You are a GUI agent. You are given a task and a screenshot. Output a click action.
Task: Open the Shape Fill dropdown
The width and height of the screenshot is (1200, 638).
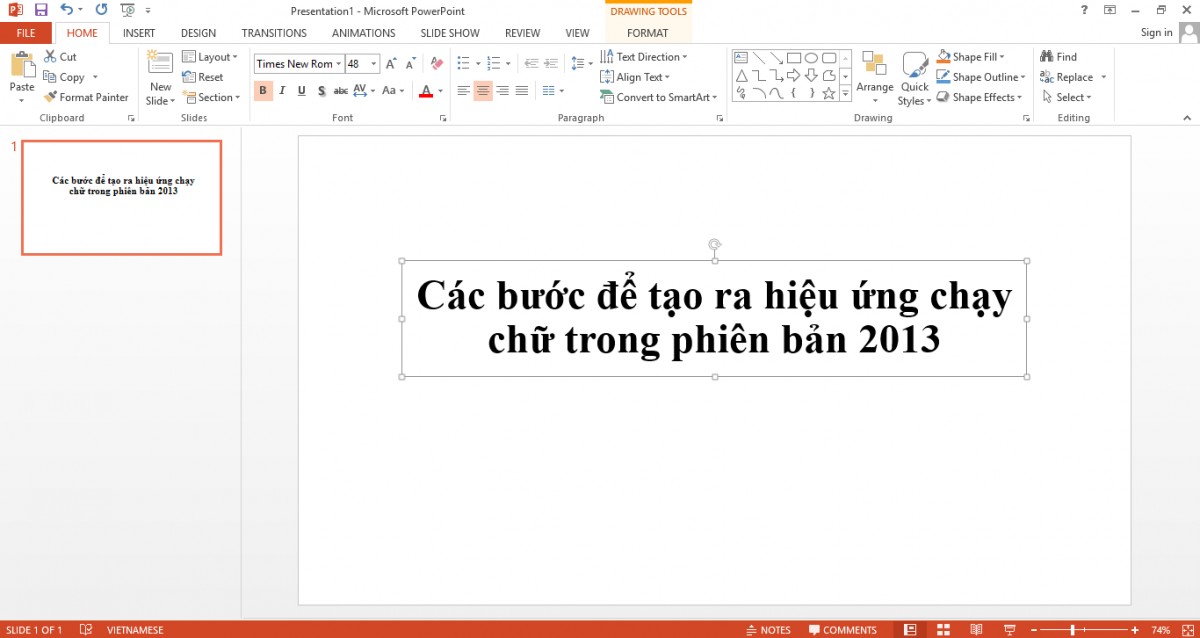click(970, 57)
